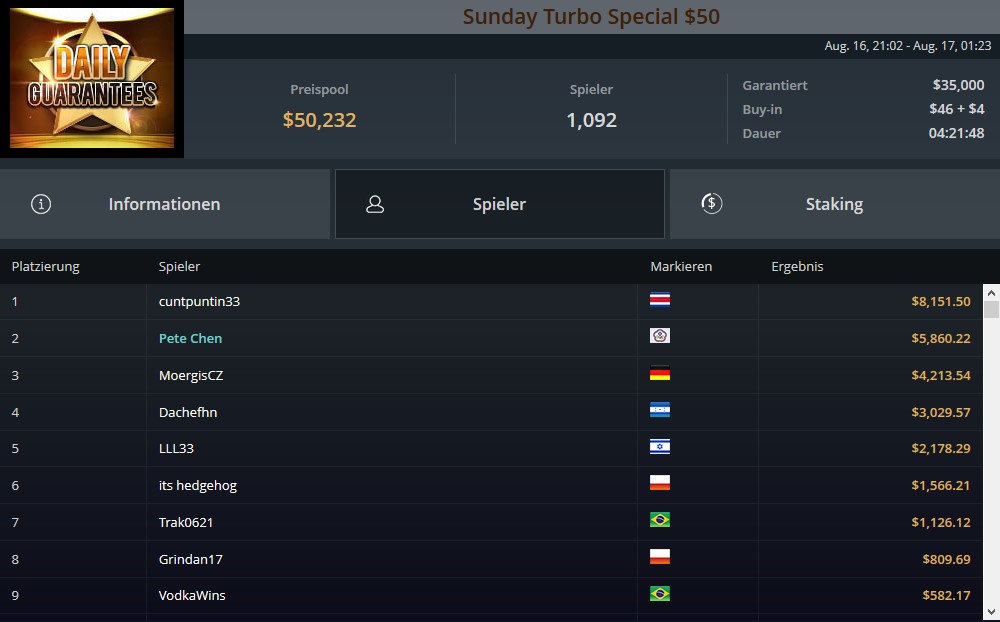Sort by the Ergebnis column header
The image size is (1000, 622).
(x=797, y=266)
